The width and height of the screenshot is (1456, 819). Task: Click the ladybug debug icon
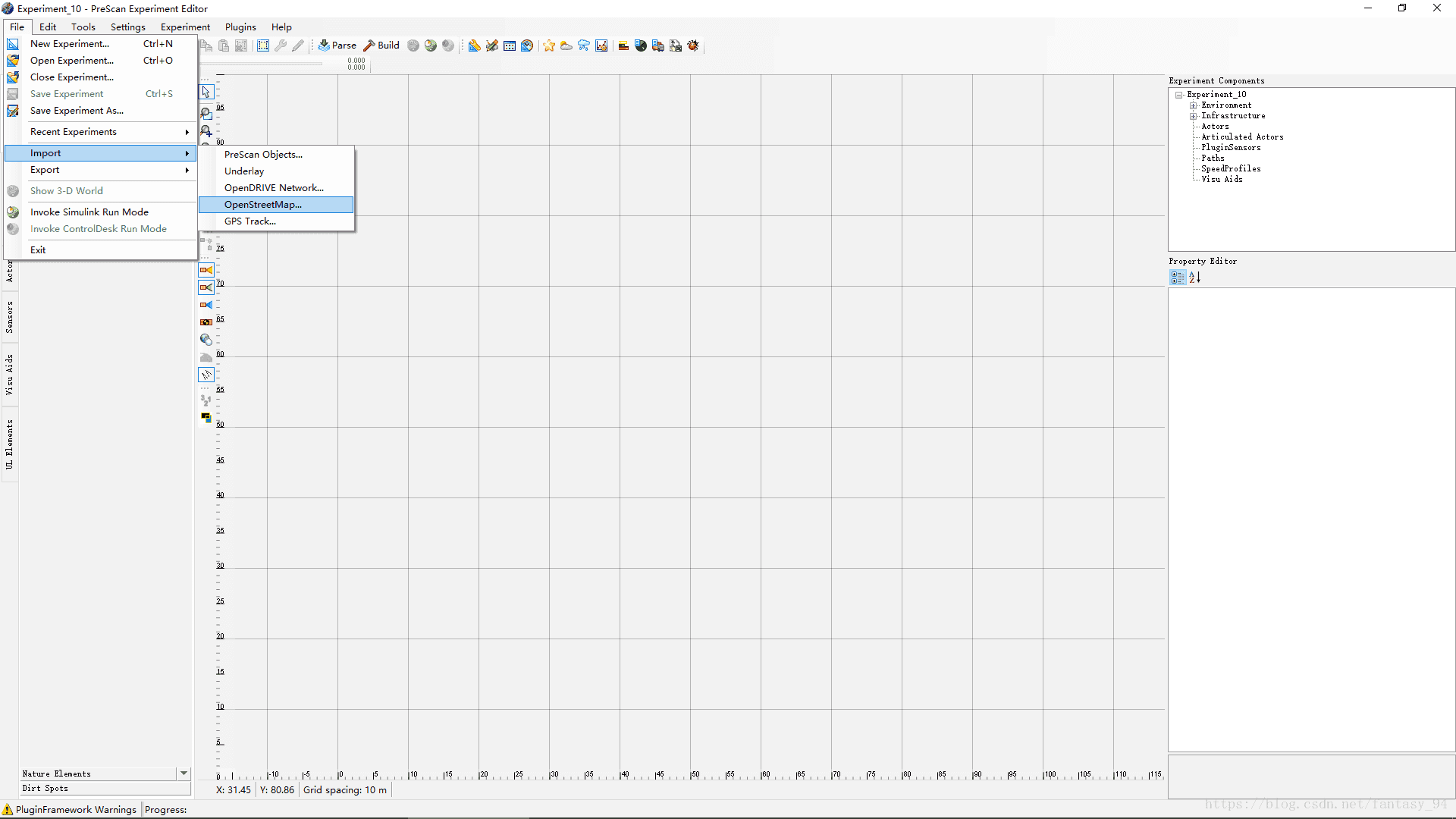coord(693,45)
